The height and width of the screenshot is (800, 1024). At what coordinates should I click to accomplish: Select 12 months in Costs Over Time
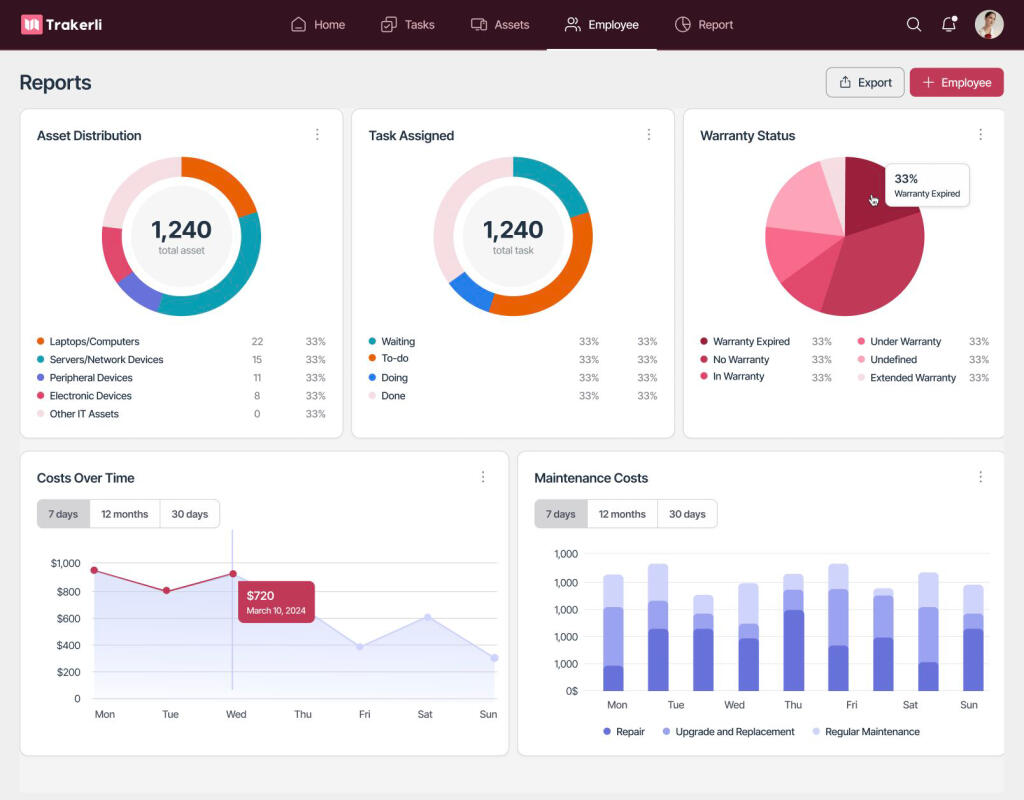click(124, 514)
